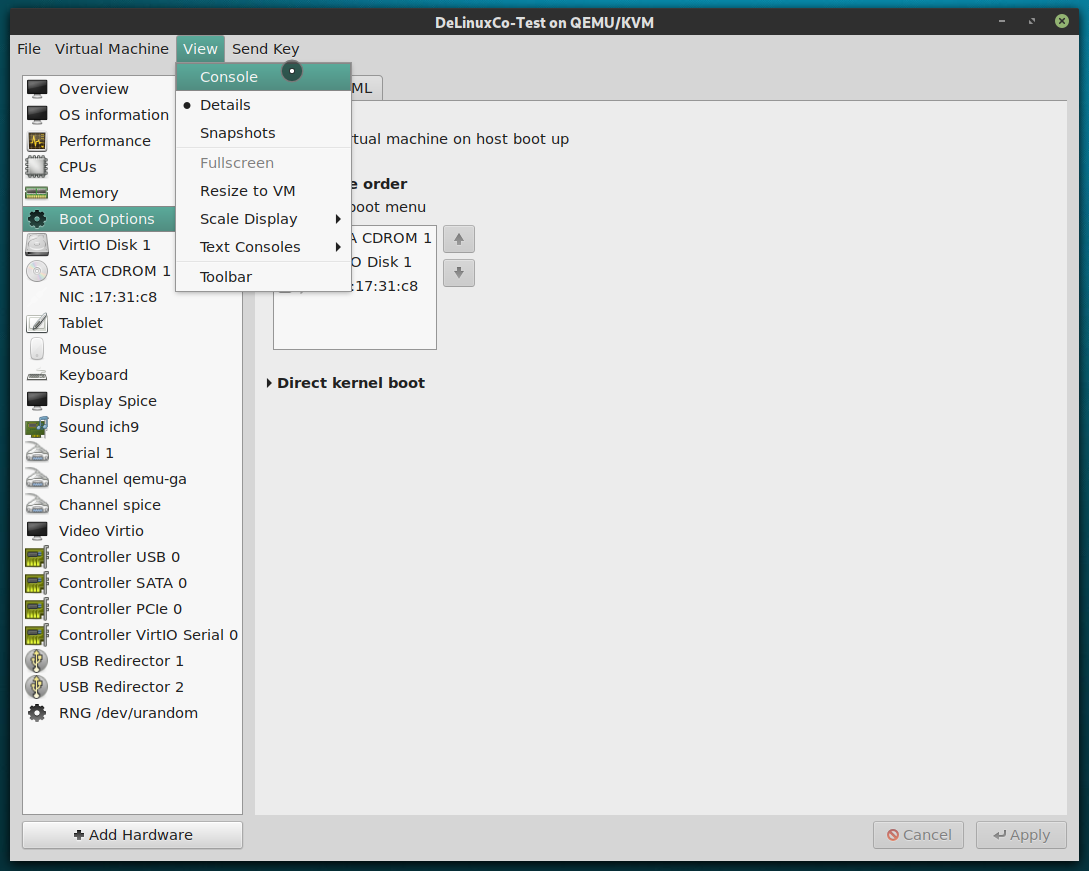Open the Virtual Machine menu
The width and height of the screenshot is (1089, 871).
(112, 49)
